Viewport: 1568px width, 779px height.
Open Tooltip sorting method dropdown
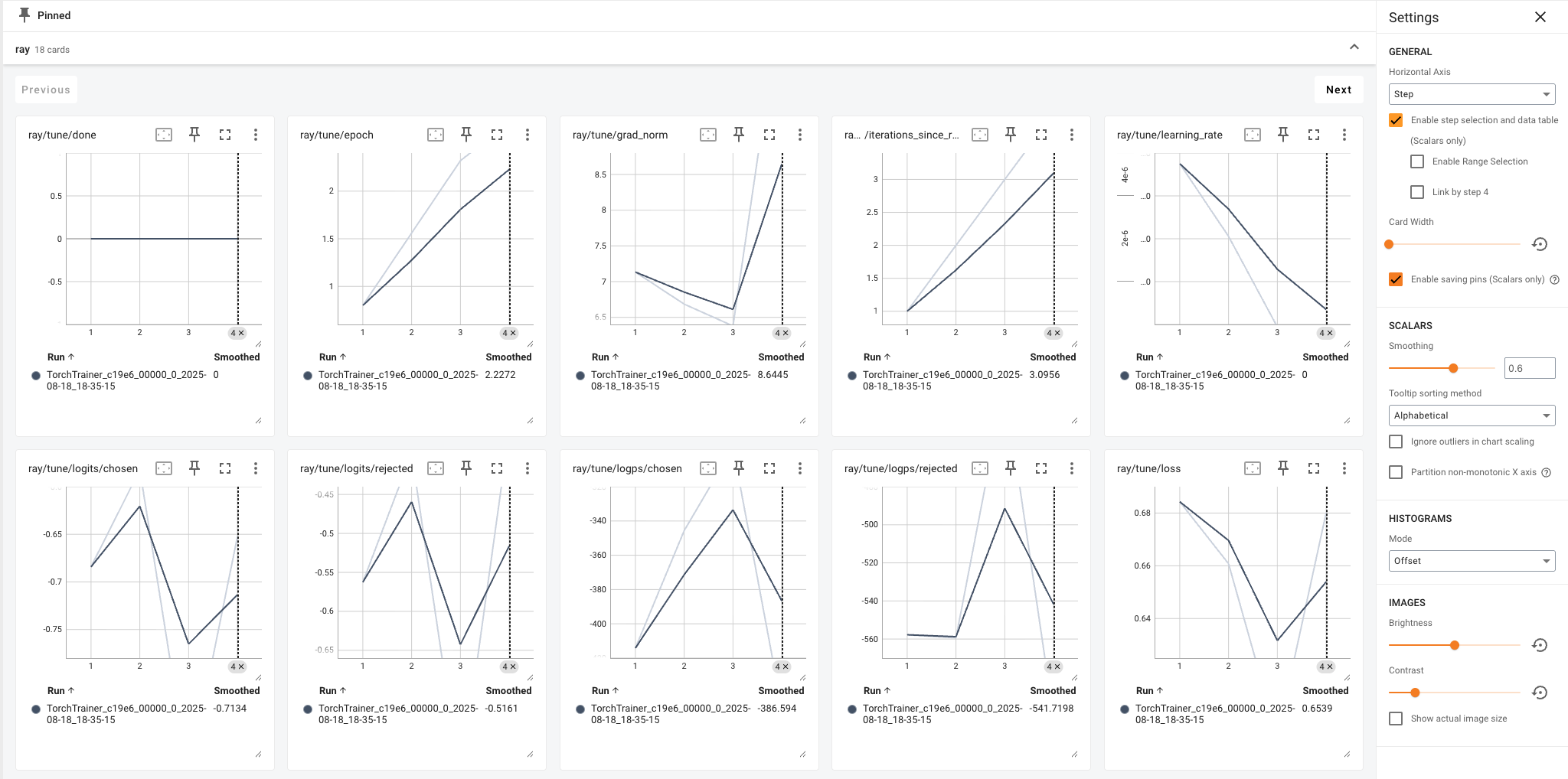point(1472,416)
